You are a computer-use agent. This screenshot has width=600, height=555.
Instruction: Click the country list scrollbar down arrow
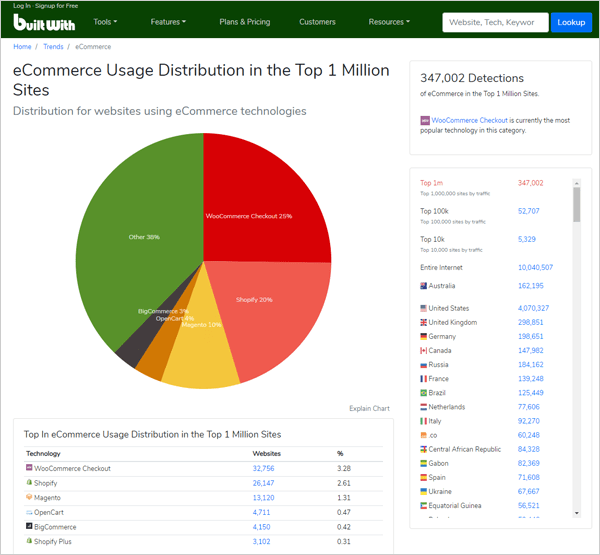(577, 513)
